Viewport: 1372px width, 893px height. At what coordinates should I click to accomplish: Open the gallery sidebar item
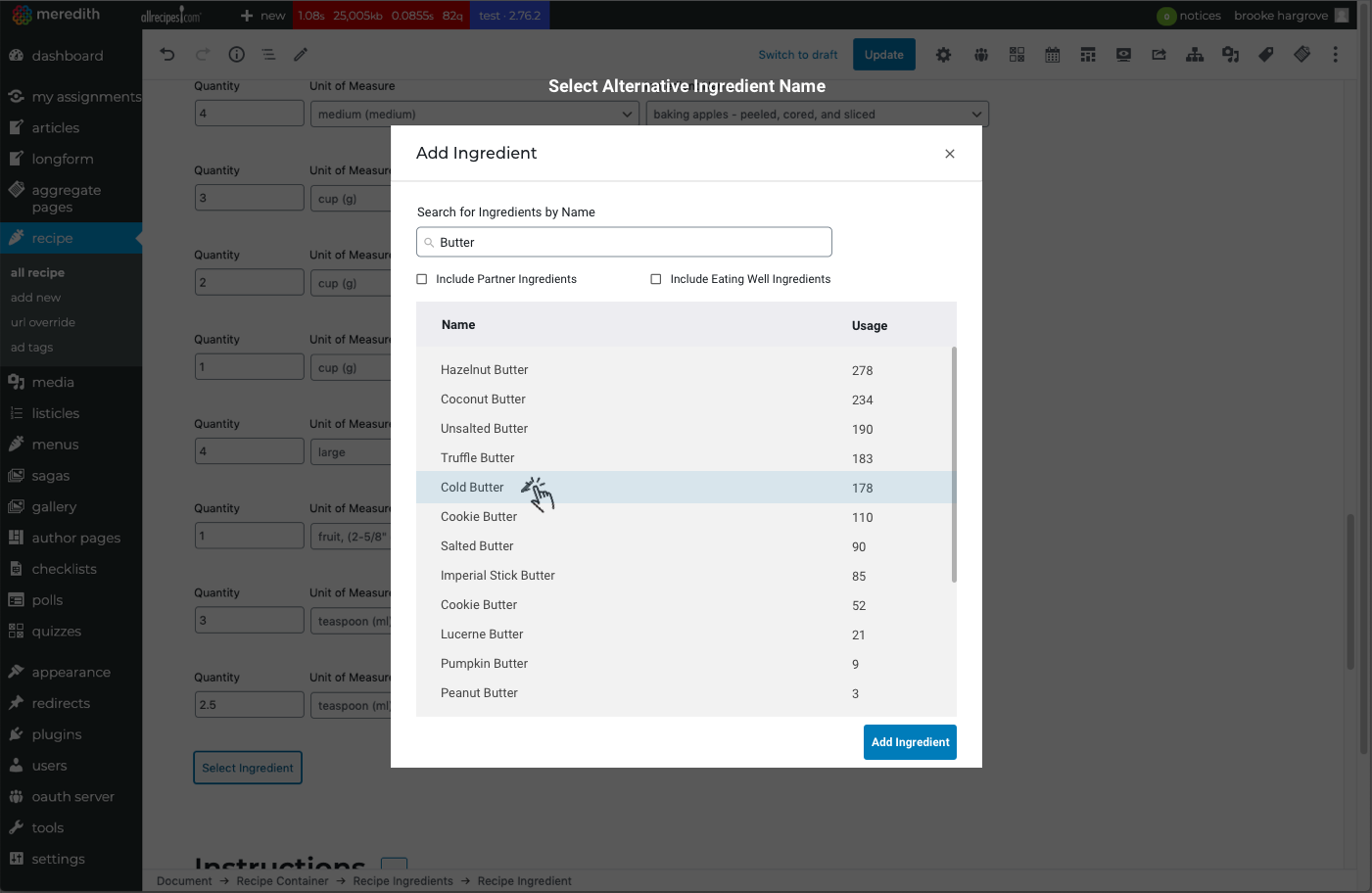(x=54, y=507)
